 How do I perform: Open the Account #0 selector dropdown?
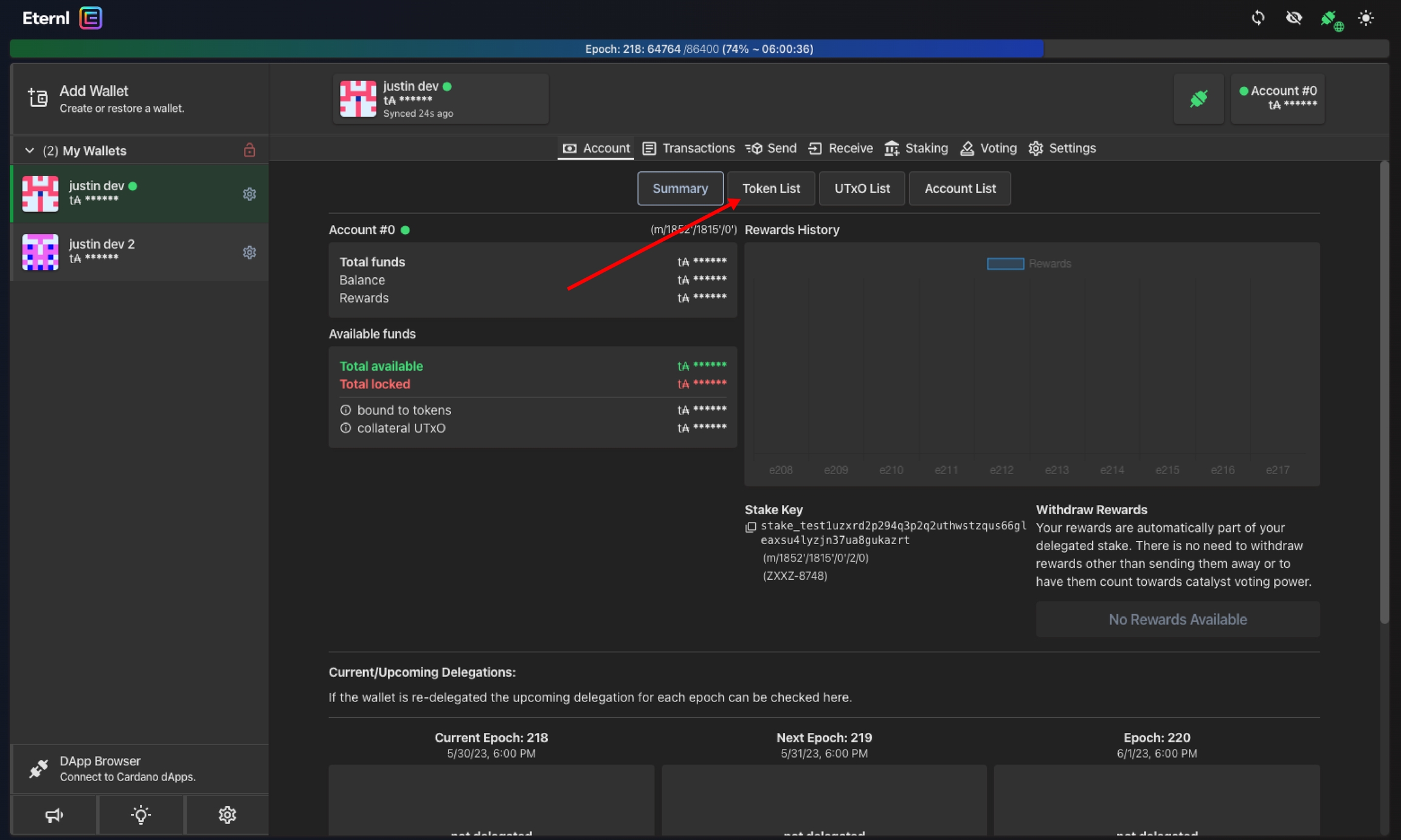pos(1278,98)
